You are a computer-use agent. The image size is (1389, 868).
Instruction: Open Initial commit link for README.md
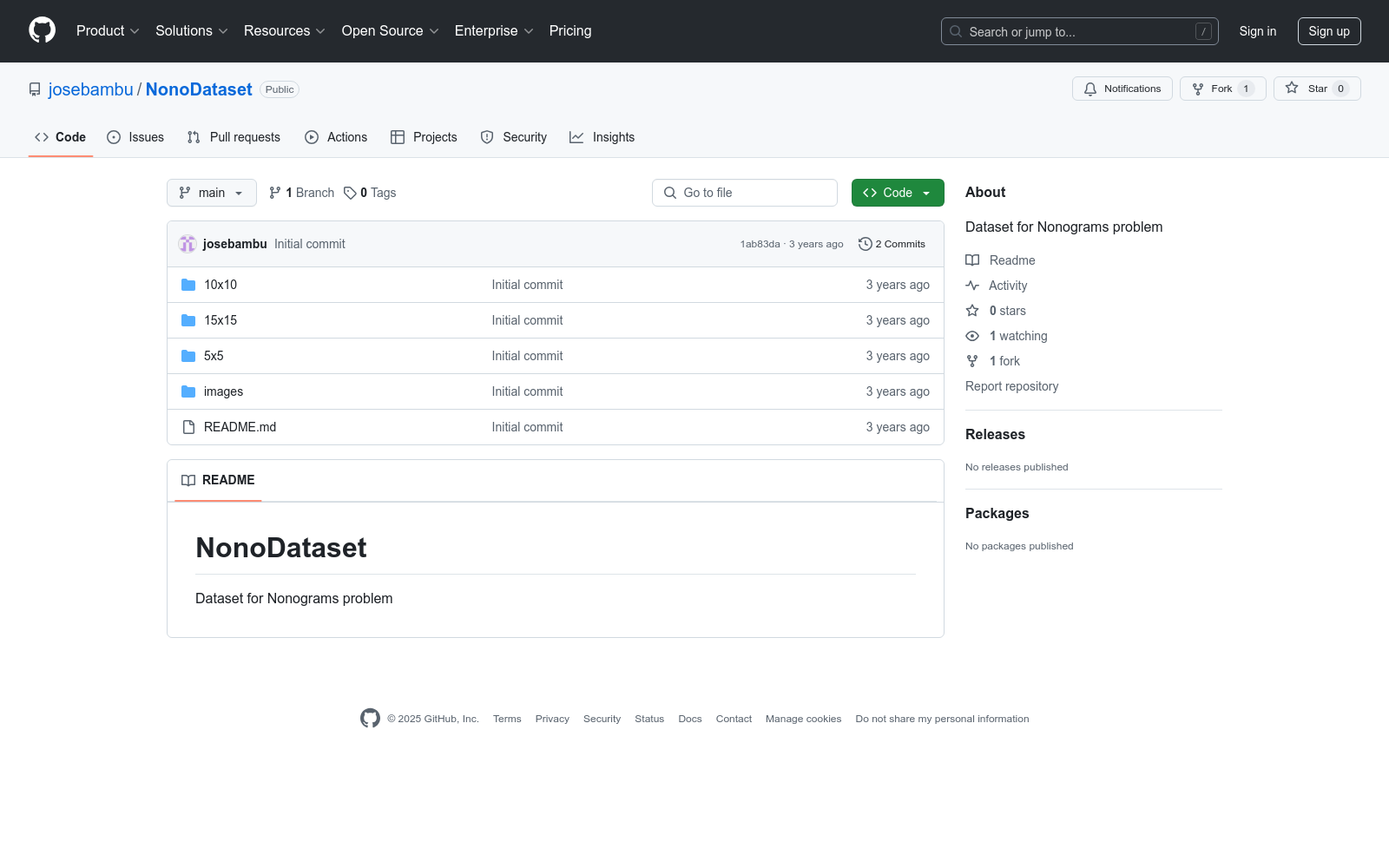[527, 427]
